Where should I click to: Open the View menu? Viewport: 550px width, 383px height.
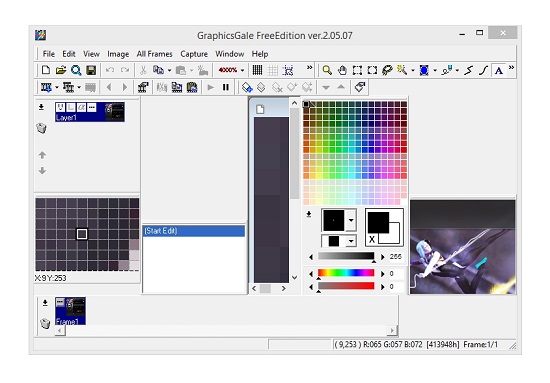pyautogui.click(x=91, y=54)
